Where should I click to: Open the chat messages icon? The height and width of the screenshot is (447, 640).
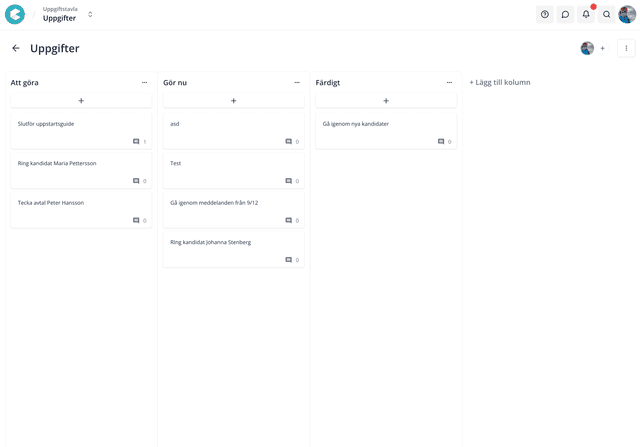coord(565,14)
